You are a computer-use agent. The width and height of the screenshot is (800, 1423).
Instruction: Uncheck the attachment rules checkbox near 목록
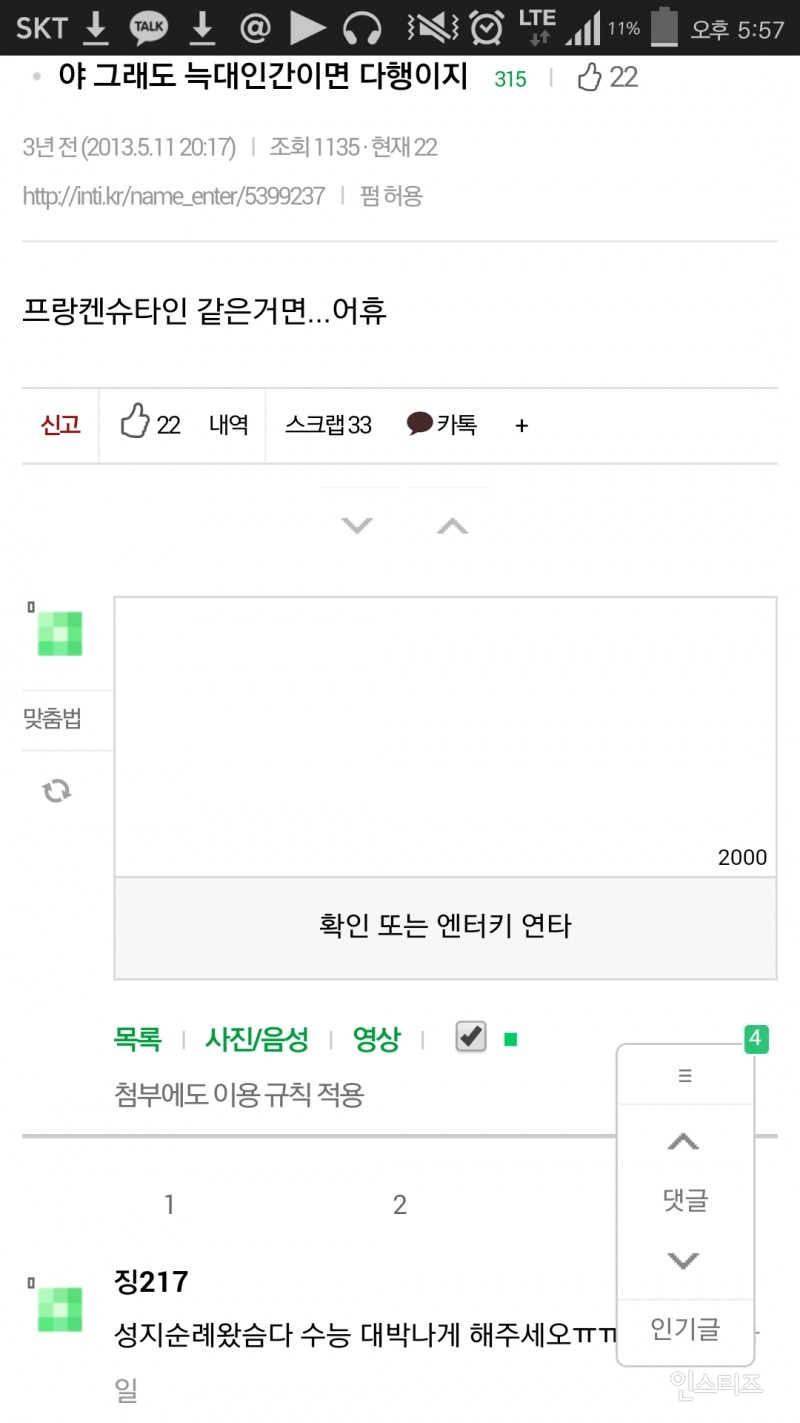[x=469, y=1037]
